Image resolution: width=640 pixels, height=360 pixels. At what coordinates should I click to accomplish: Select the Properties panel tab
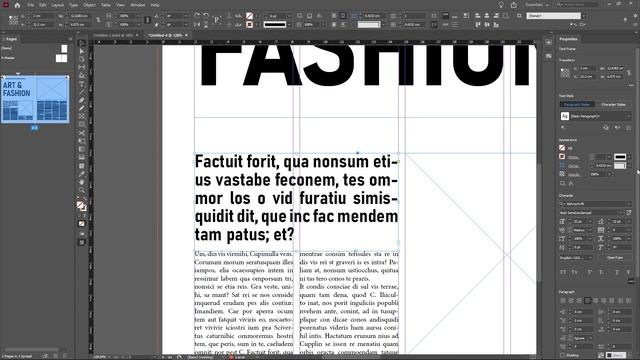pos(568,39)
